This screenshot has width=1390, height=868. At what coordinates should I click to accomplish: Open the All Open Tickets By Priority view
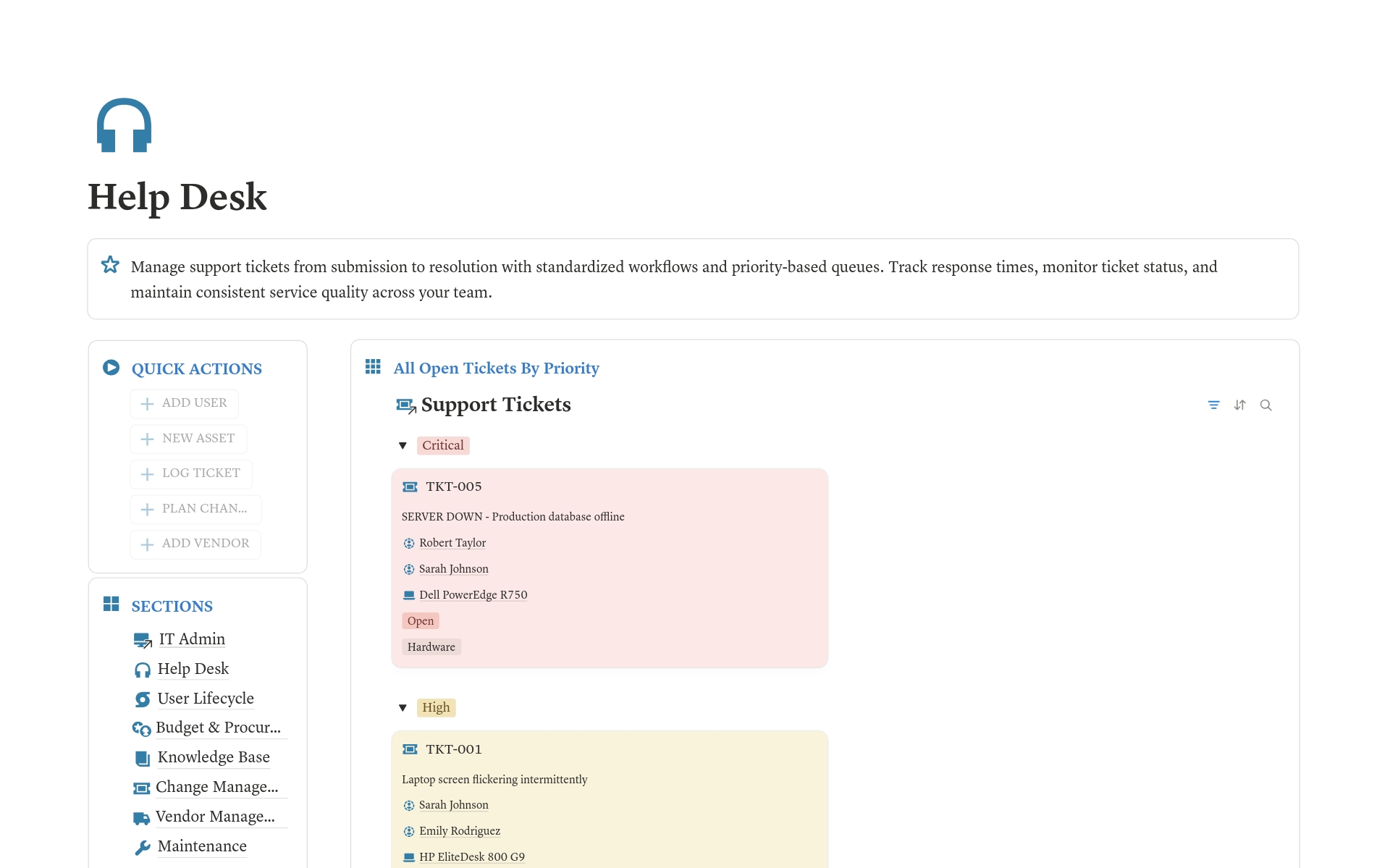coord(496,368)
